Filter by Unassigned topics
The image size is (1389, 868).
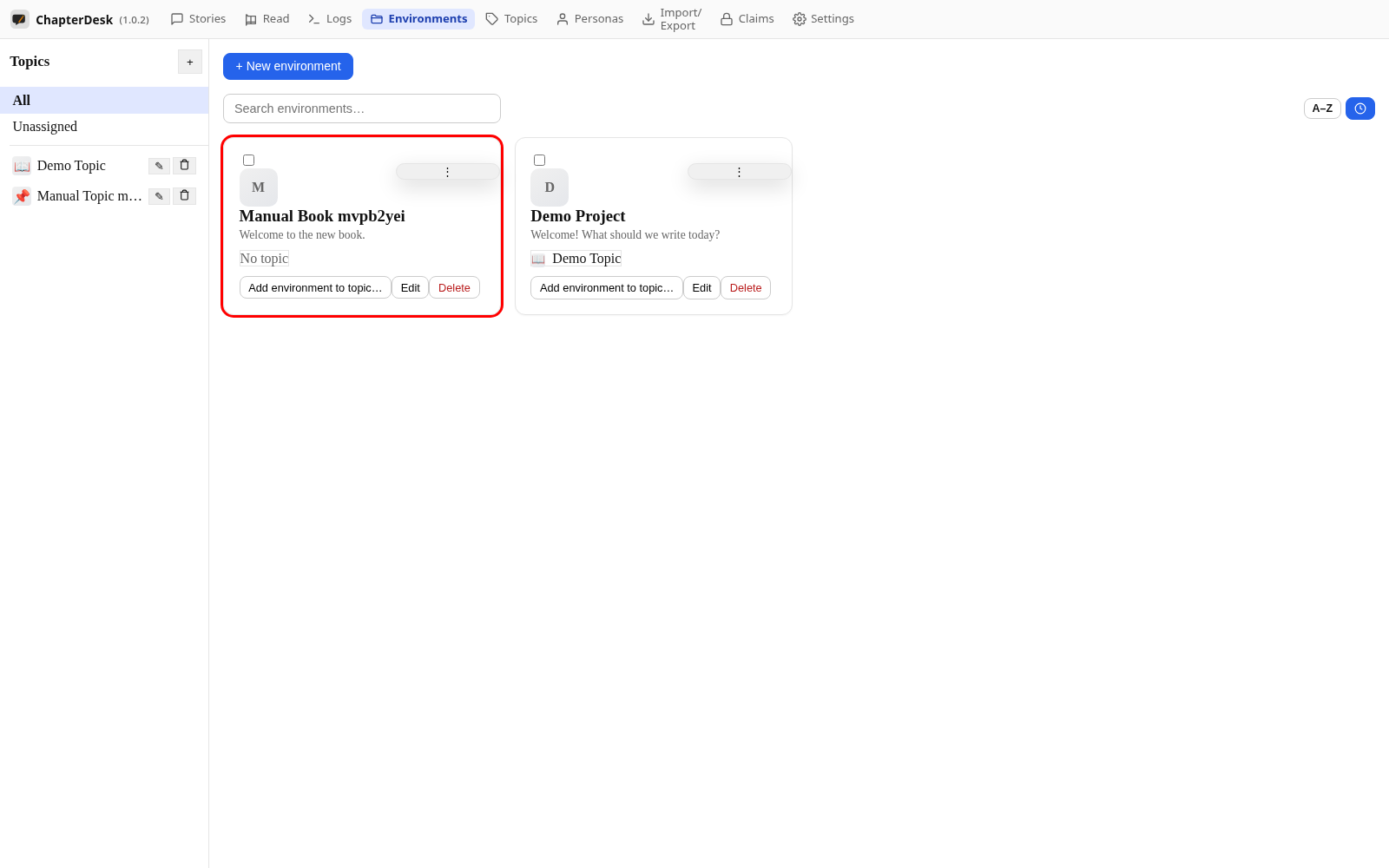(104, 127)
